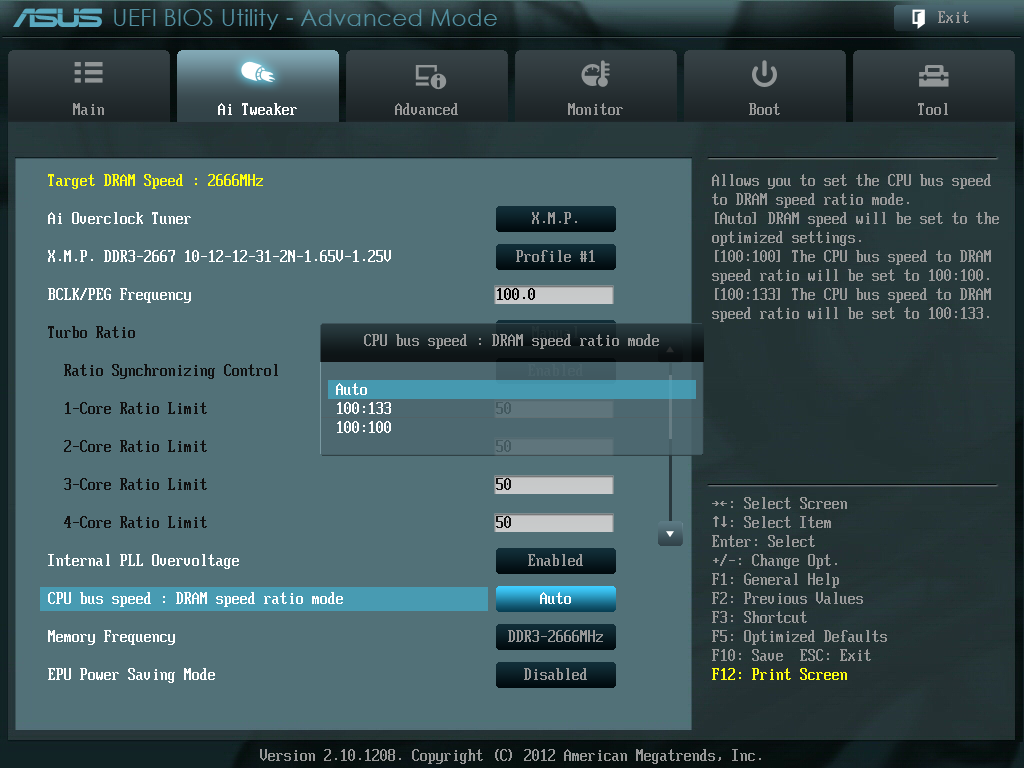
Task: Click the Ai Tweaker rocket icon
Action: [x=257, y=72]
